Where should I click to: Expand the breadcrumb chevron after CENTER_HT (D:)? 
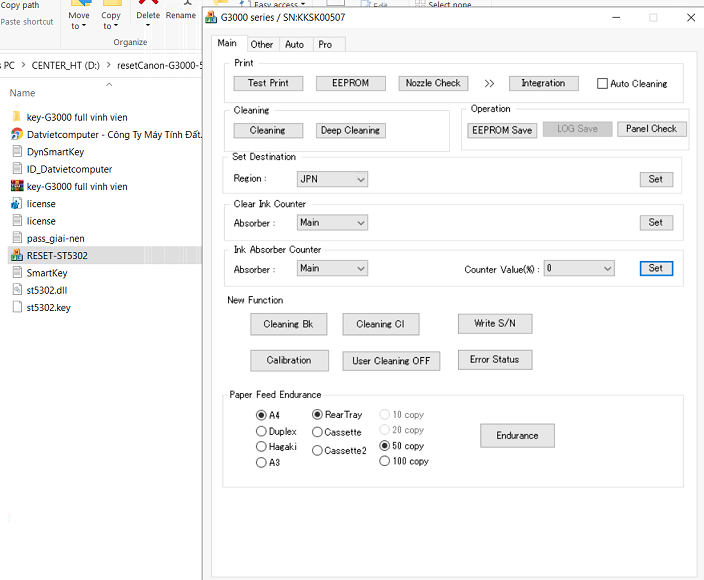coord(109,66)
